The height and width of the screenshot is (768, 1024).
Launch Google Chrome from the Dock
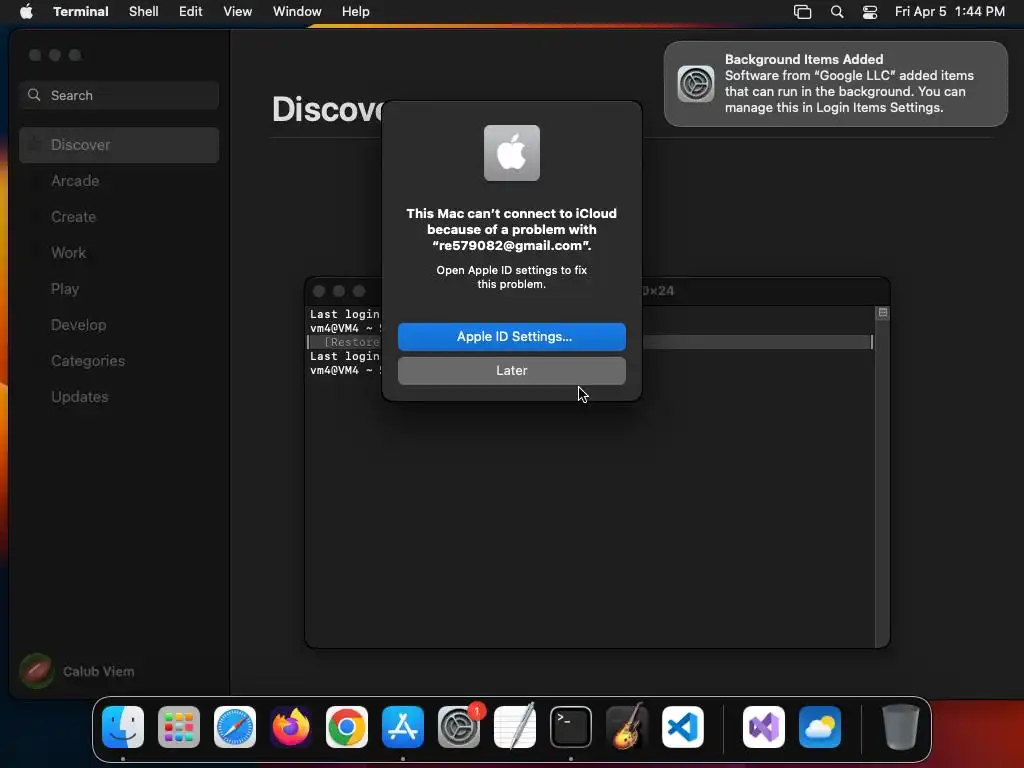(x=347, y=727)
